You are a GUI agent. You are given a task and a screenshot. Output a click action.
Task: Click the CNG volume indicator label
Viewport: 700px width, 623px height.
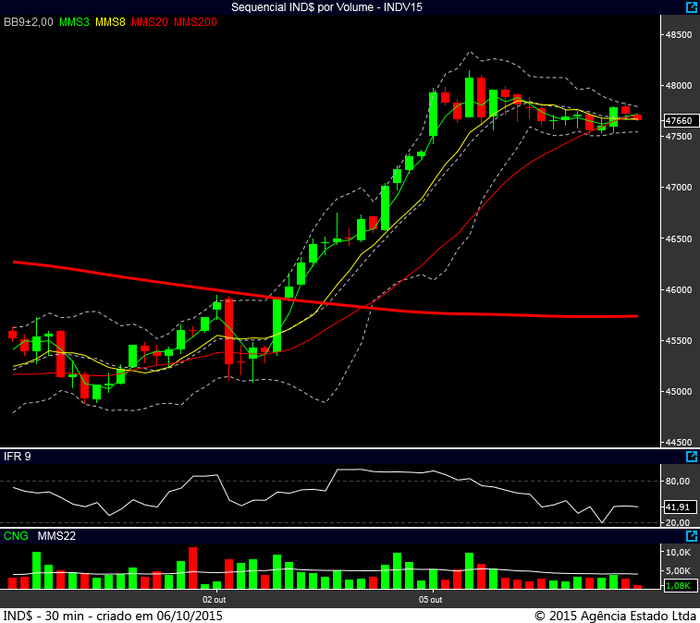point(16,536)
